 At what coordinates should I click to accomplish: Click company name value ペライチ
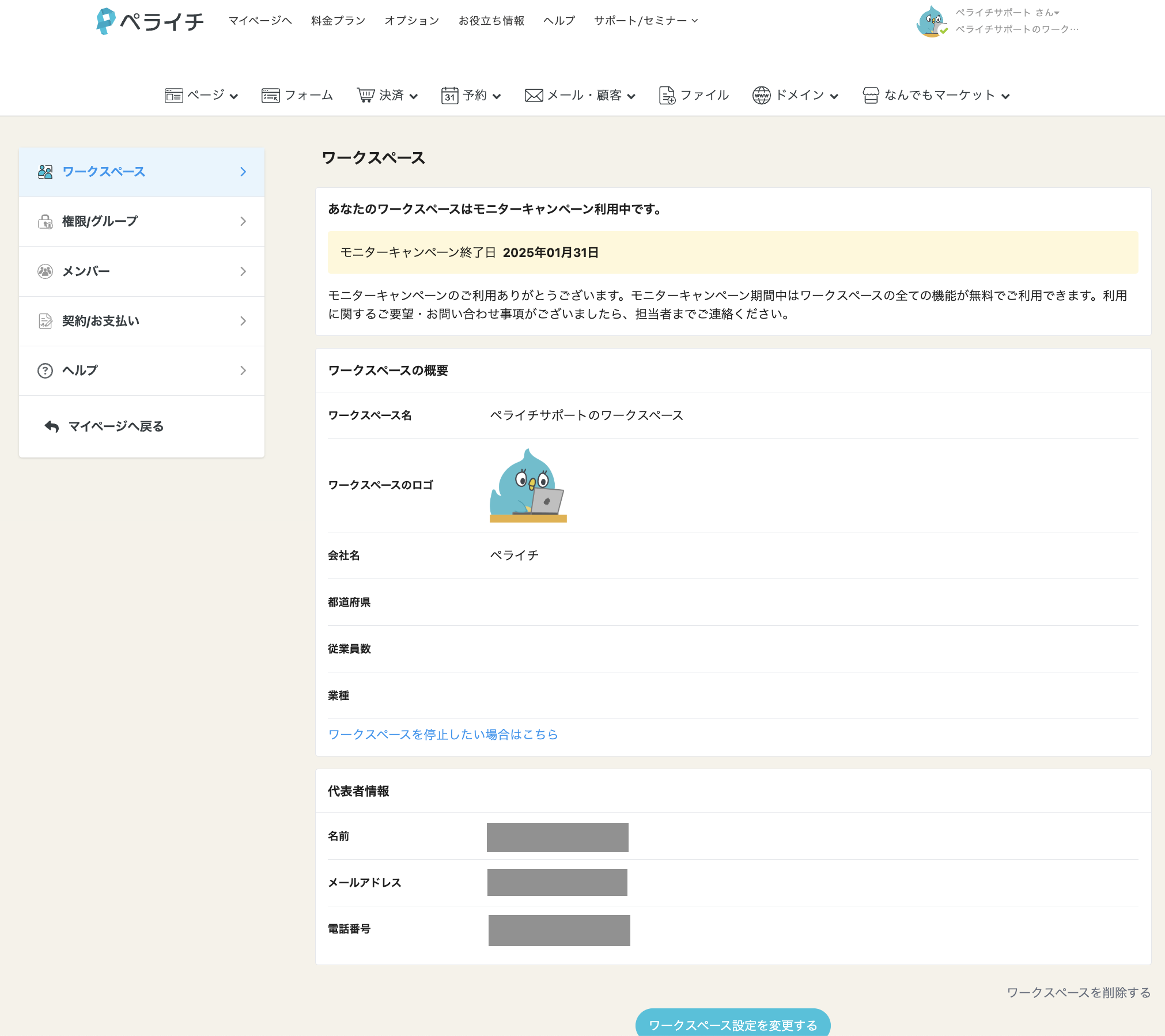(x=514, y=555)
